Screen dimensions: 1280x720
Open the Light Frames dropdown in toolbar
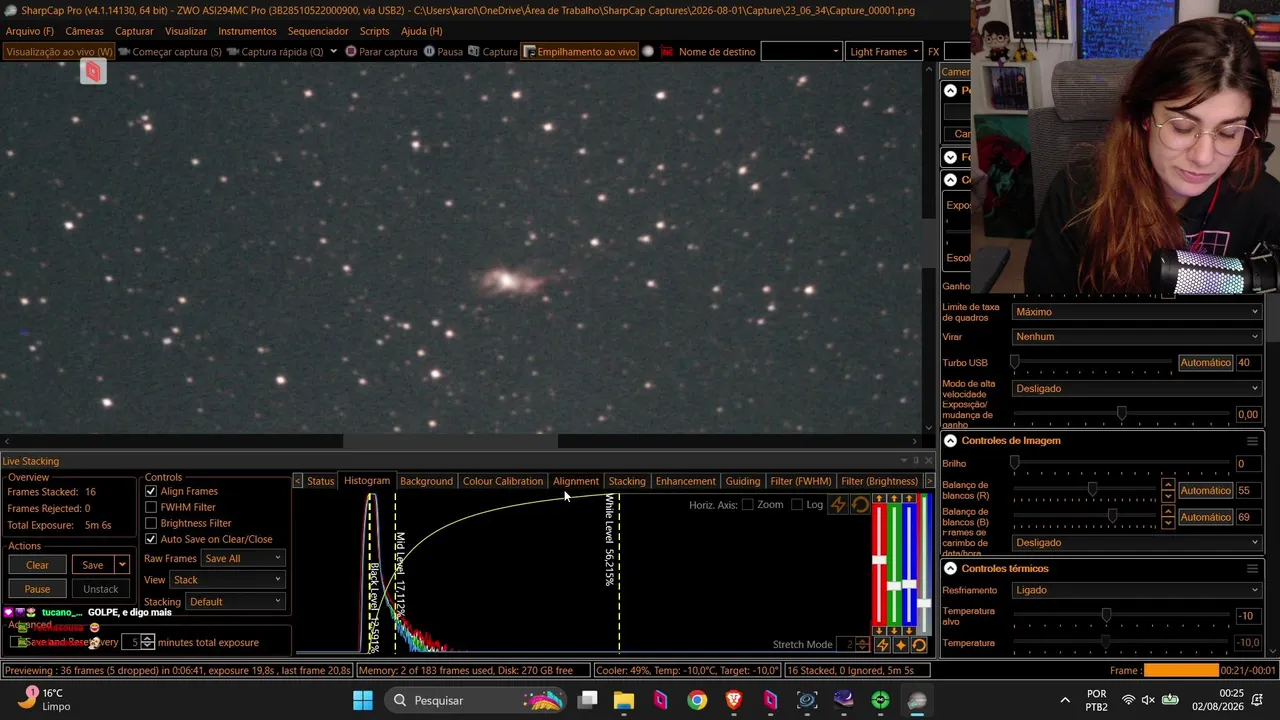(884, 52)
